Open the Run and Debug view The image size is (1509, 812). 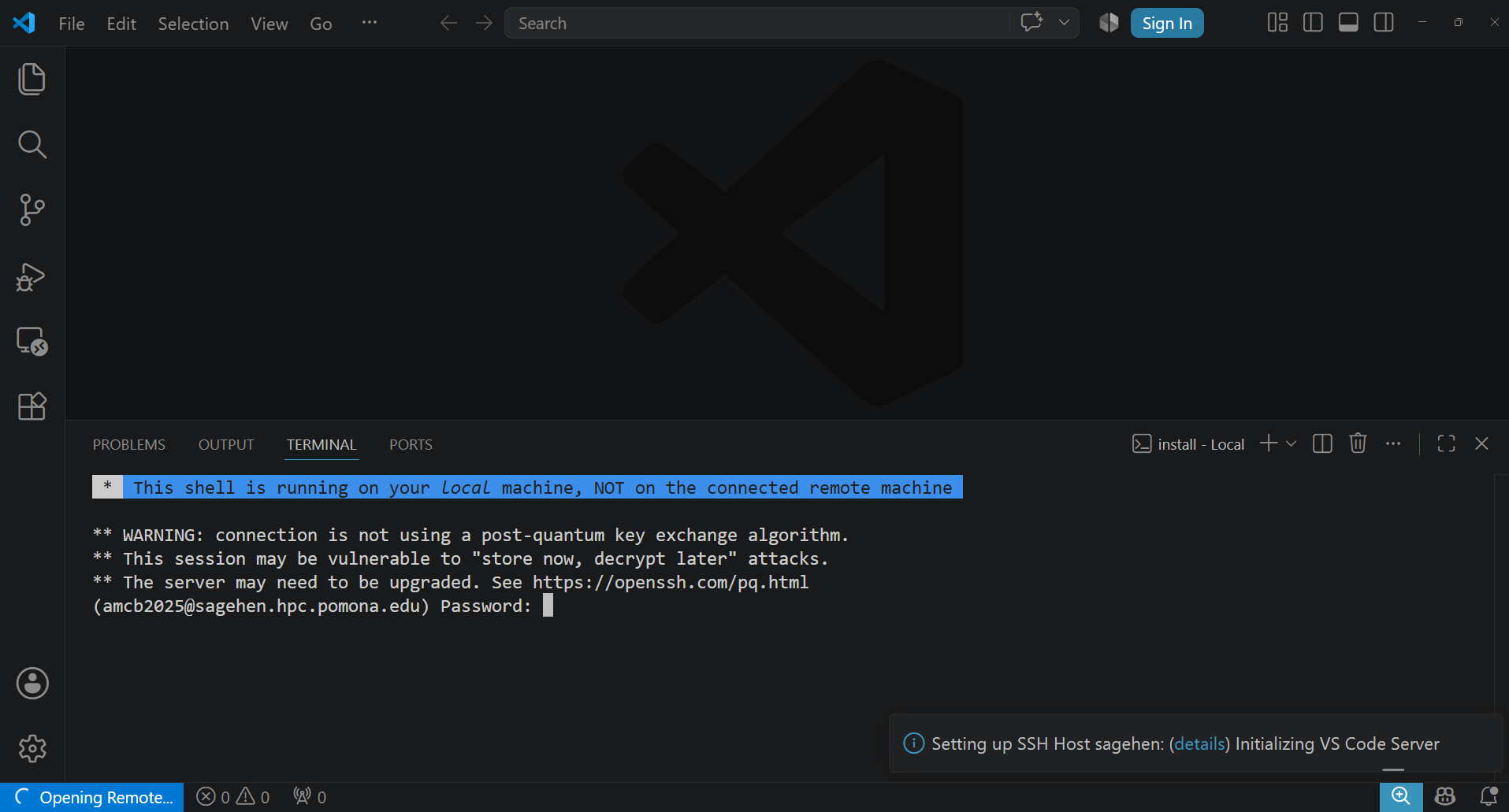coord(32,276)
